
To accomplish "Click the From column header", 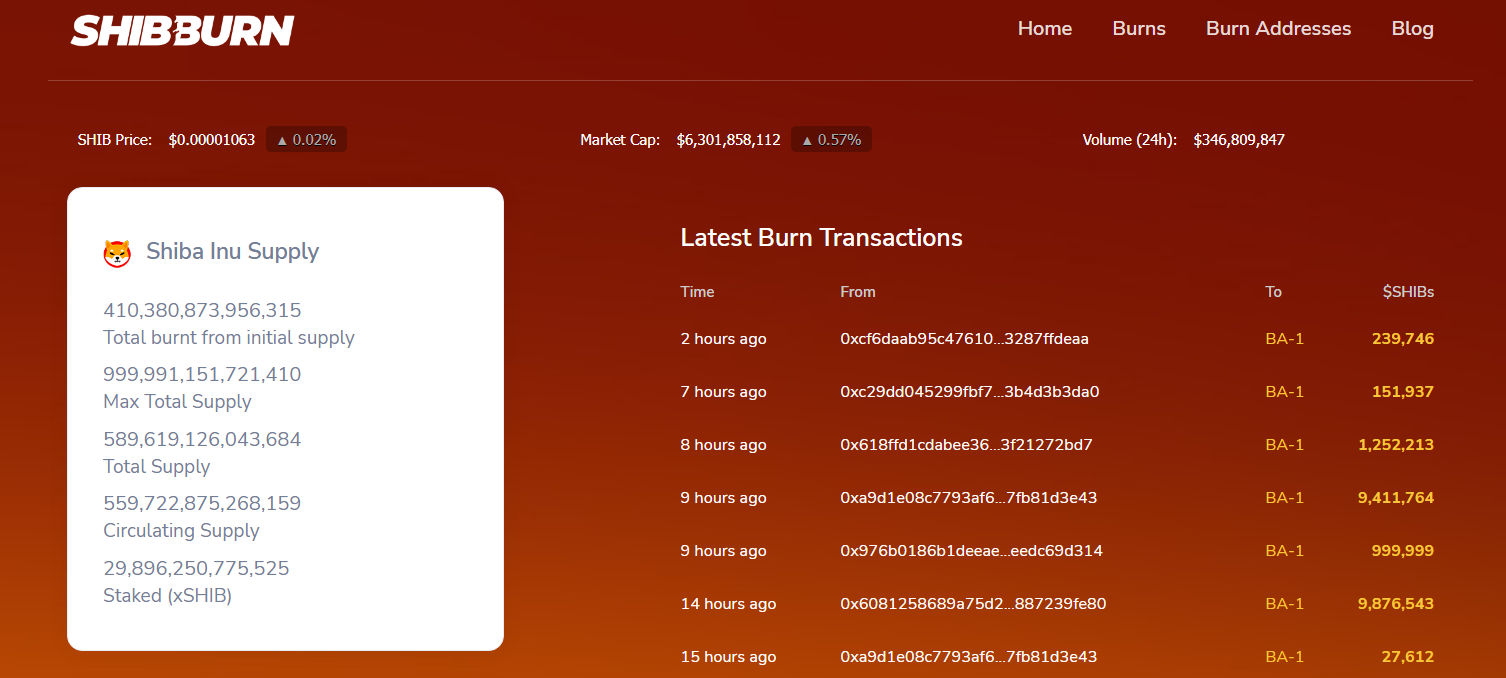I will pos(858,292).
